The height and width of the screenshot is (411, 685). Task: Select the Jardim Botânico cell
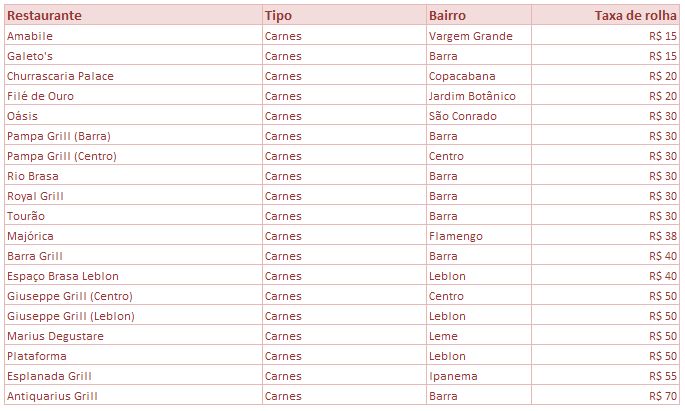[479, 96]
